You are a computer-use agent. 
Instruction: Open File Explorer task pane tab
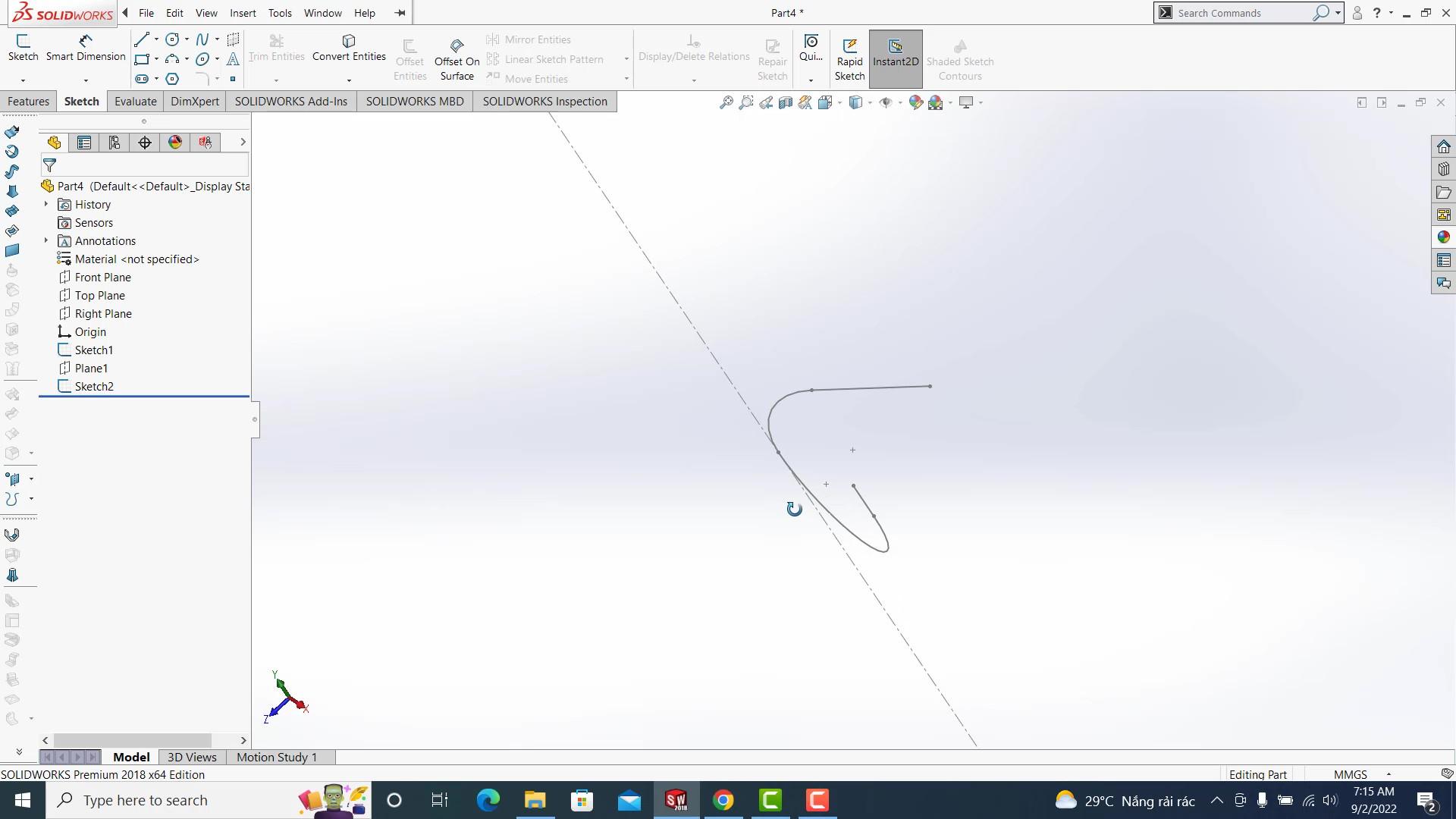[x=1444, y=192]
